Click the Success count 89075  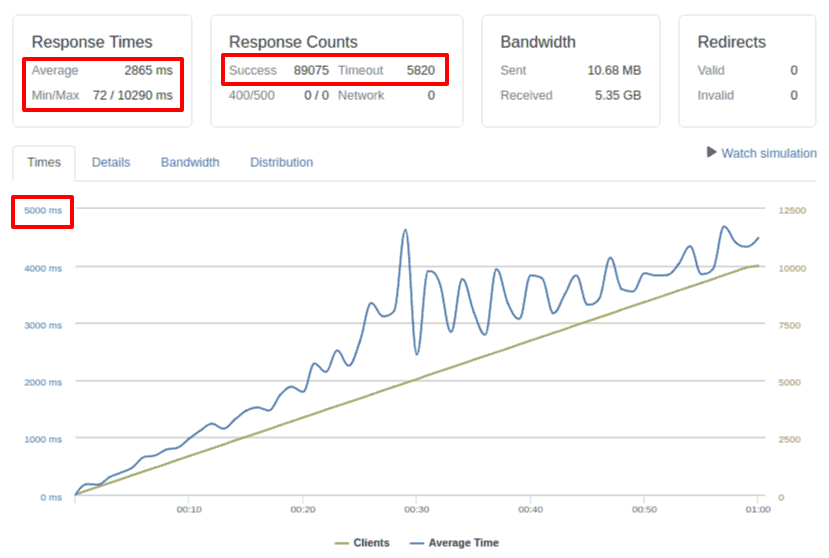pyautogui.click(x=312, y=71)
